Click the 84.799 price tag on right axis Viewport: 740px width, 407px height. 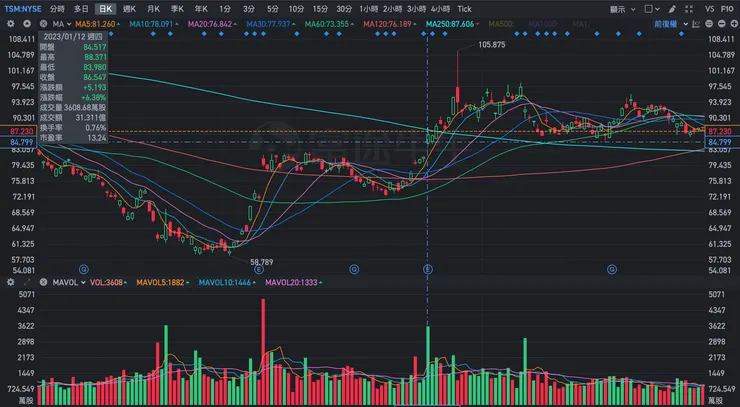(720, 142)
